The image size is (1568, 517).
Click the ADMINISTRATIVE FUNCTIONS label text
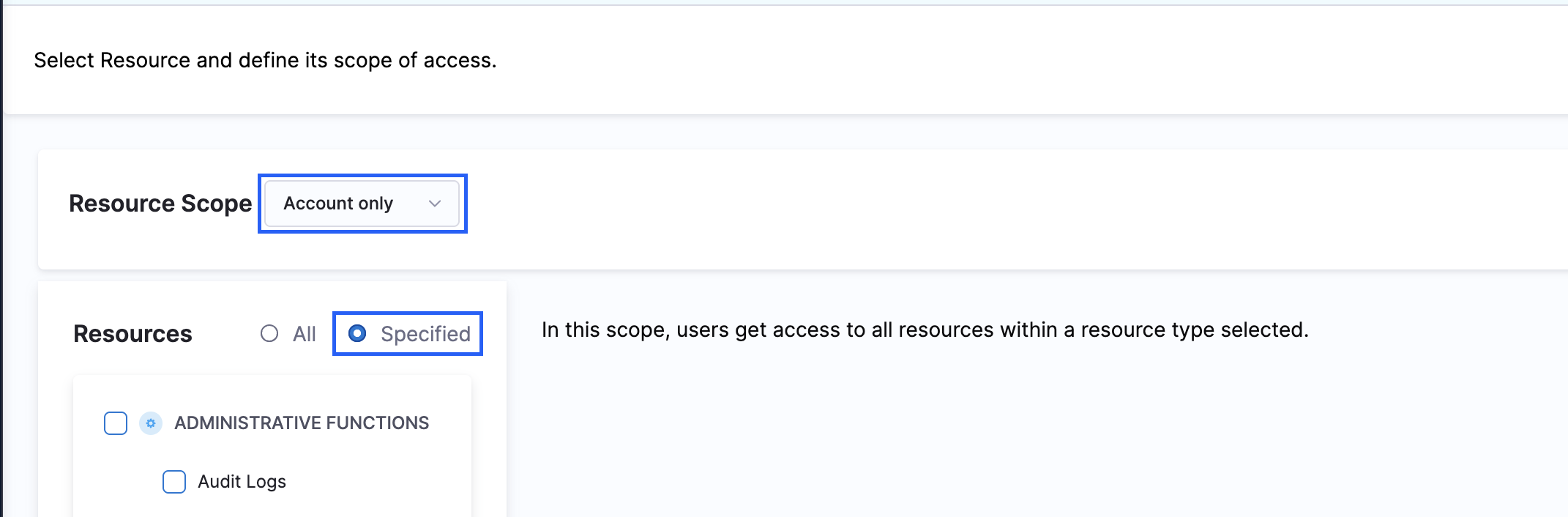(301, 423)
